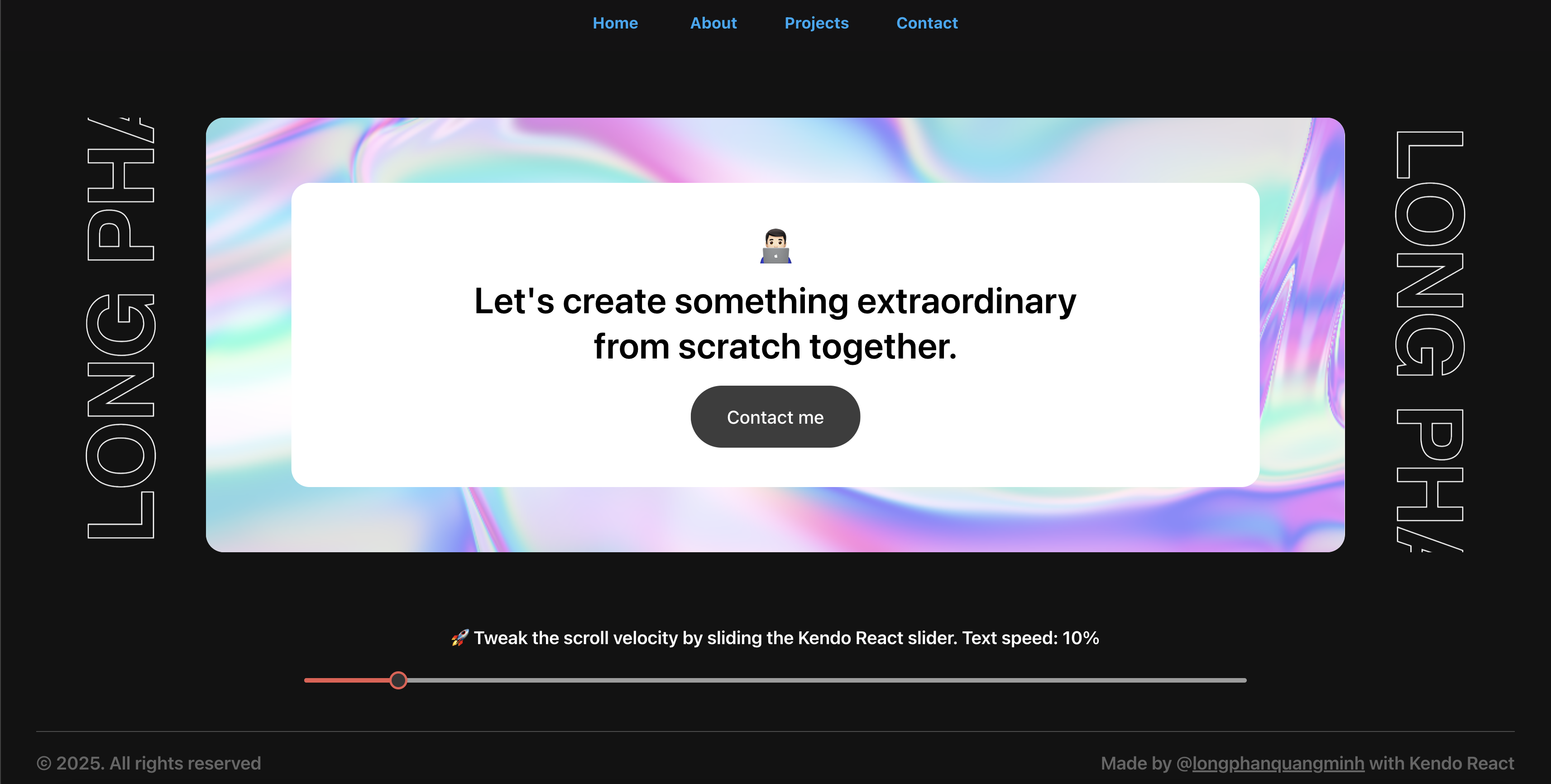Click the 'Text speed: 10%' label
The height and width of the screenshot is (784, 1551).
[x=1030, y=638]
